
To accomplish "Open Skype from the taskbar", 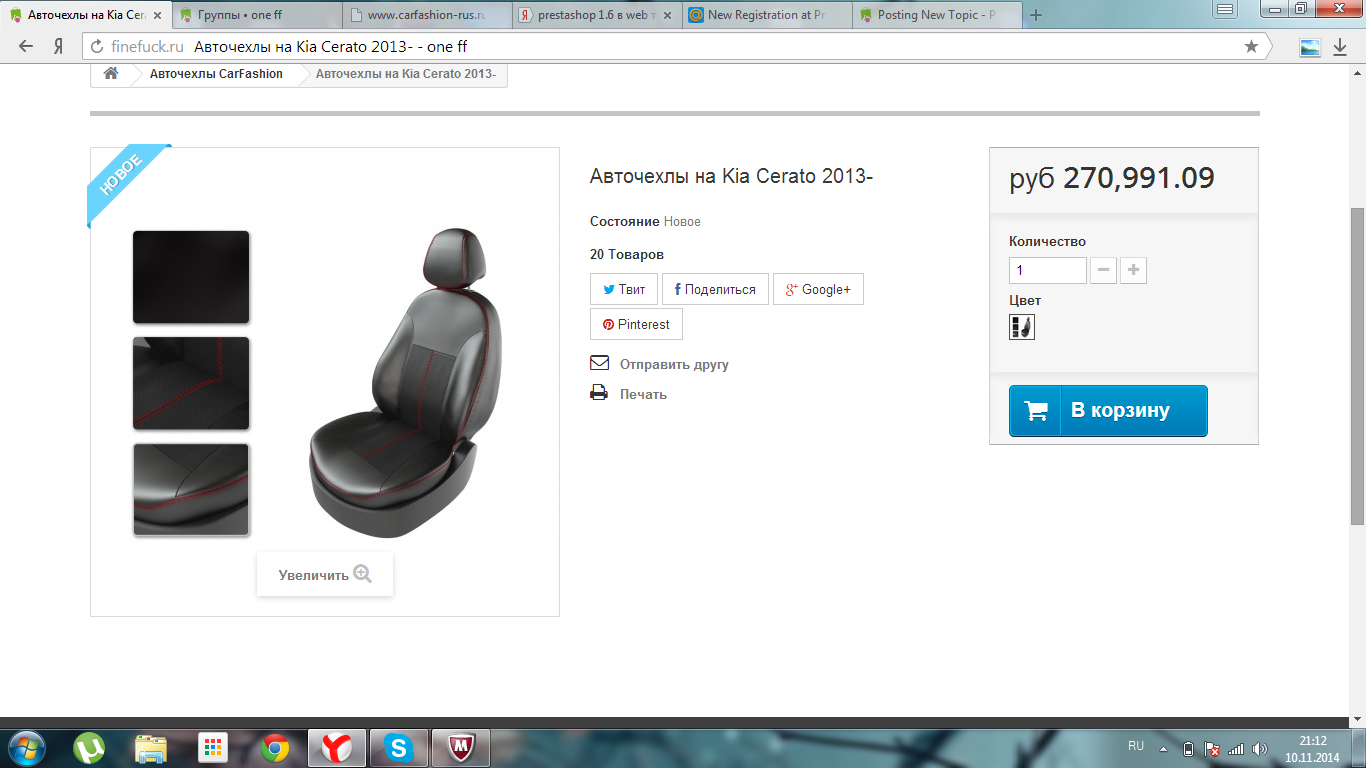I will click(398, 747).
